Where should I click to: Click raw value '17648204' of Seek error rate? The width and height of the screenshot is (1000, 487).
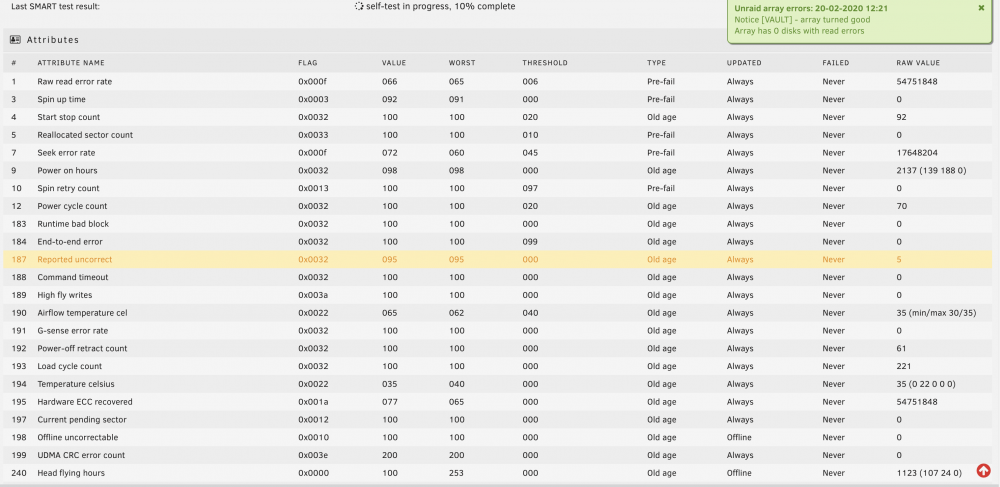pos(917,153)
